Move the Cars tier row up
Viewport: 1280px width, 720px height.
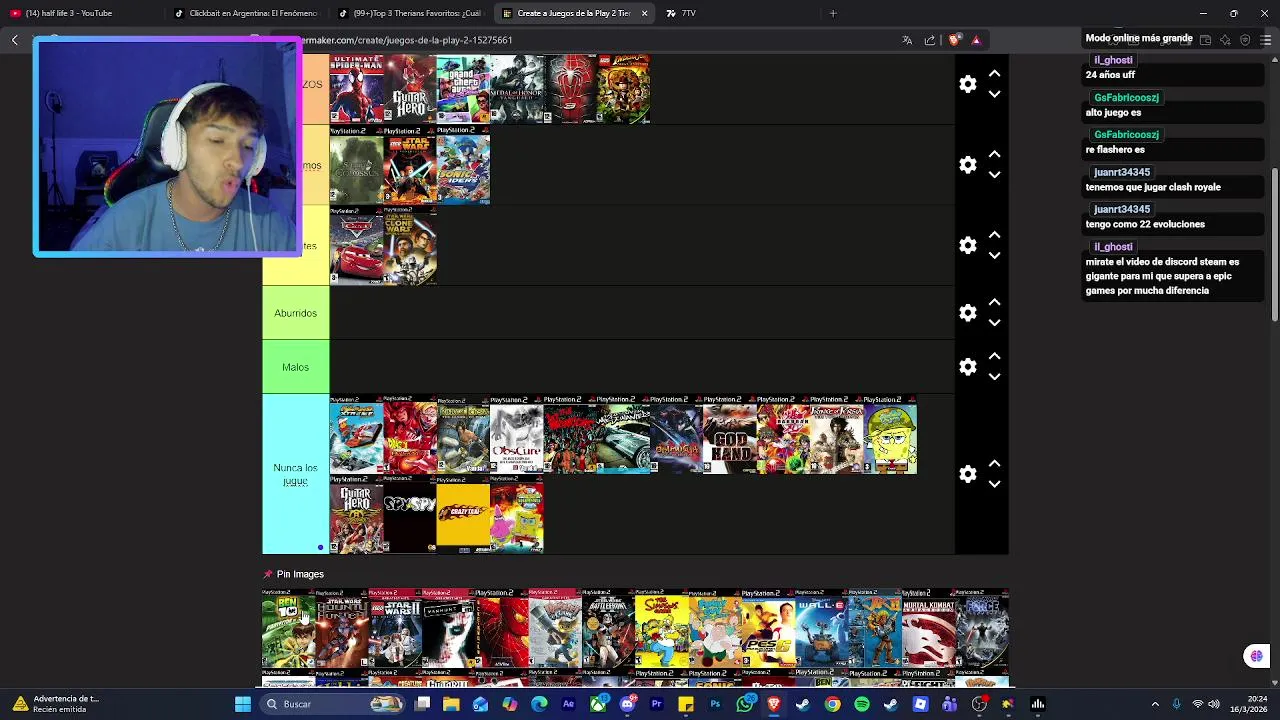point(994,234)
